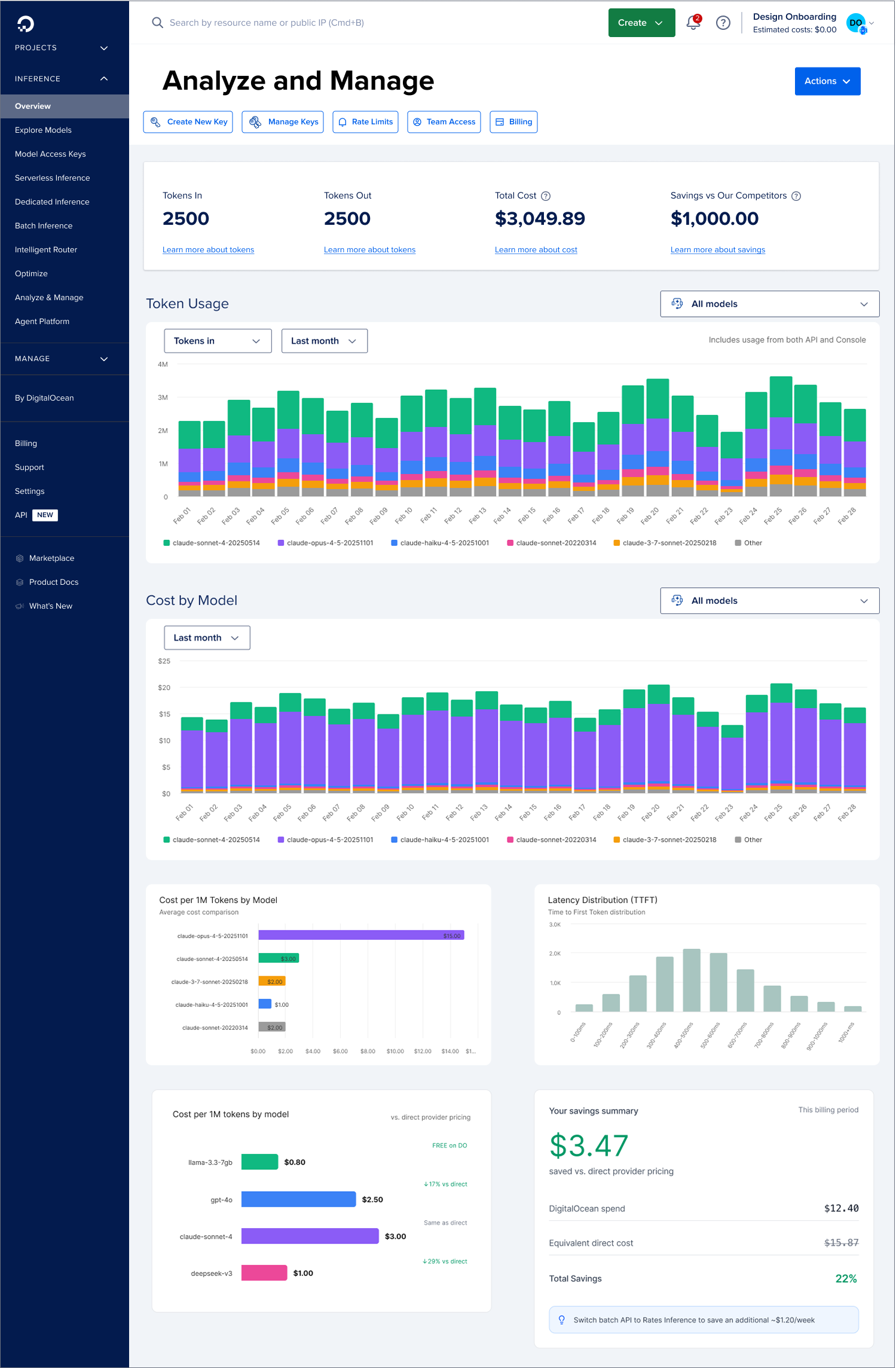Follow the Learn more about cost link

[x=536, y=250]
